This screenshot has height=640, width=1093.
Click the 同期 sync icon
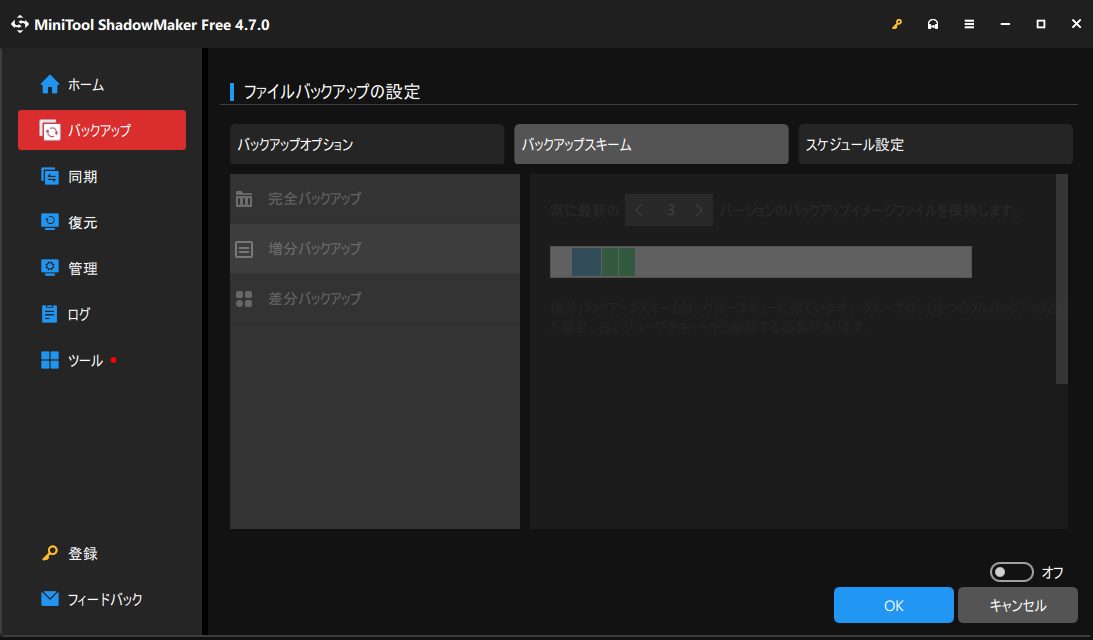click(49, 176)
